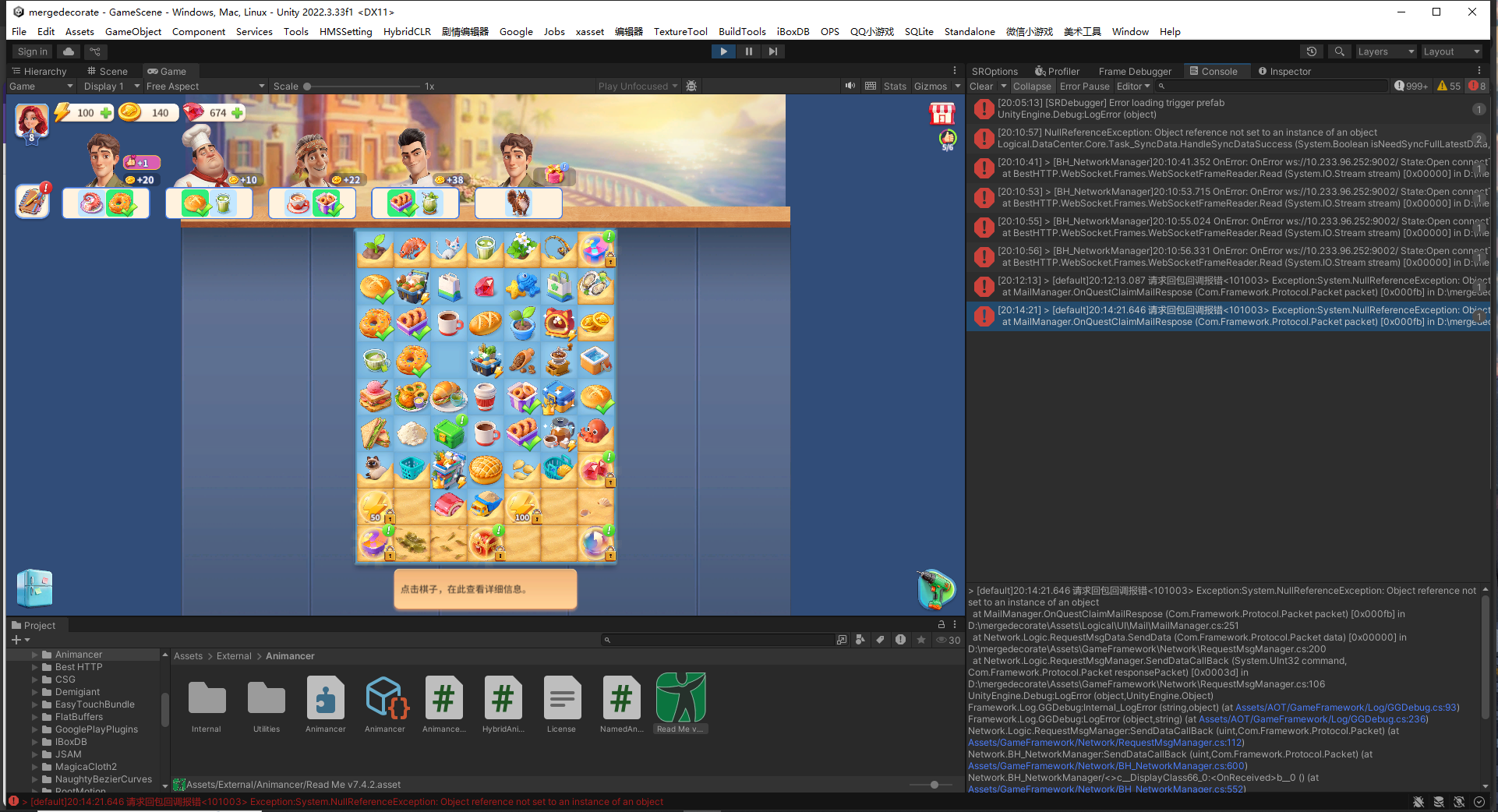The height and width of the screenshot is (812, 1498).
Task: Toggle the Collapse option in Console
Action: click(x=1032, y=86)
